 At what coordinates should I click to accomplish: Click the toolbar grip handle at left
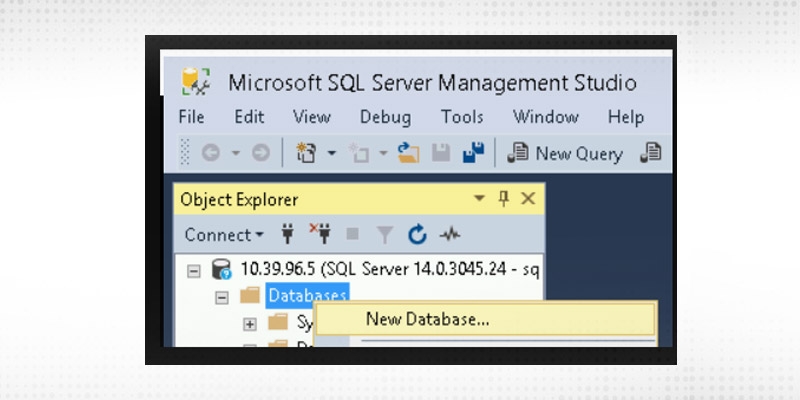185,153
